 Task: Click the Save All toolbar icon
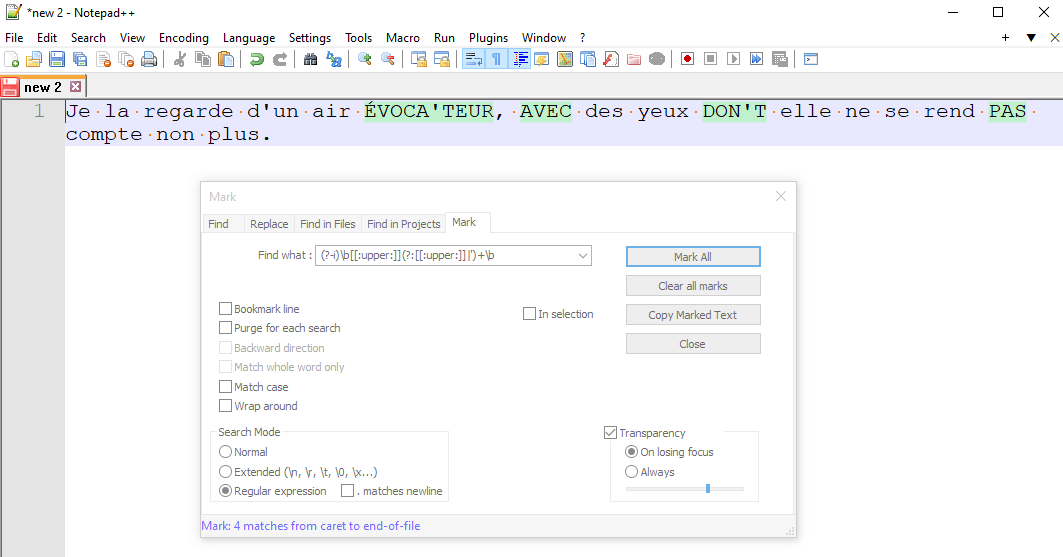(x=80, y=60)
